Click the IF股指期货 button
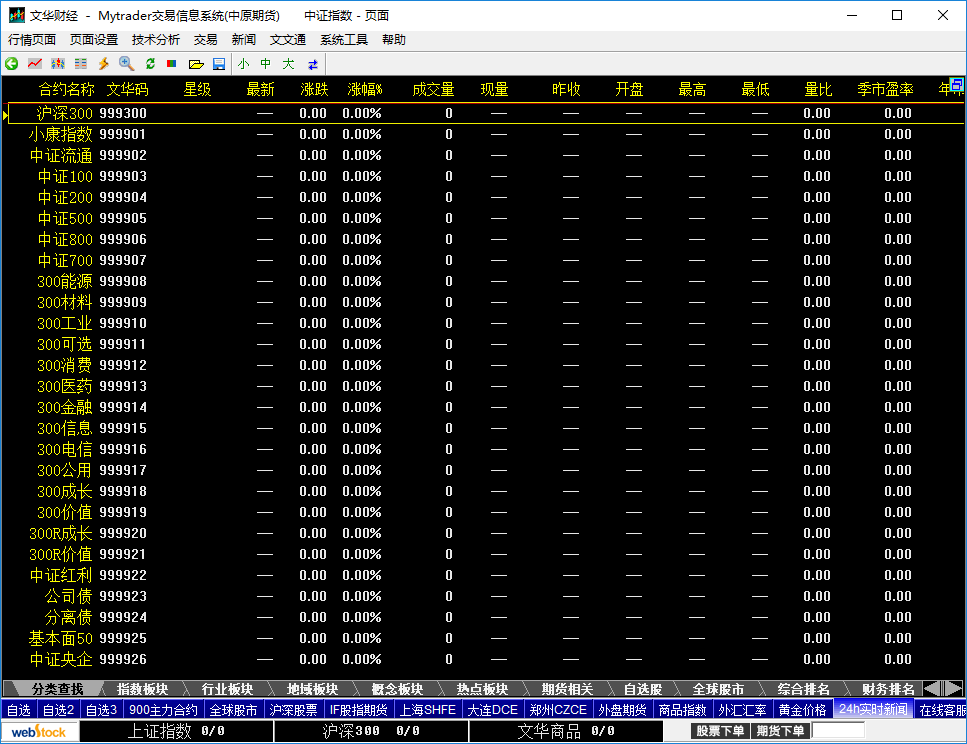 pyautogui.click(x=358, y=710)
